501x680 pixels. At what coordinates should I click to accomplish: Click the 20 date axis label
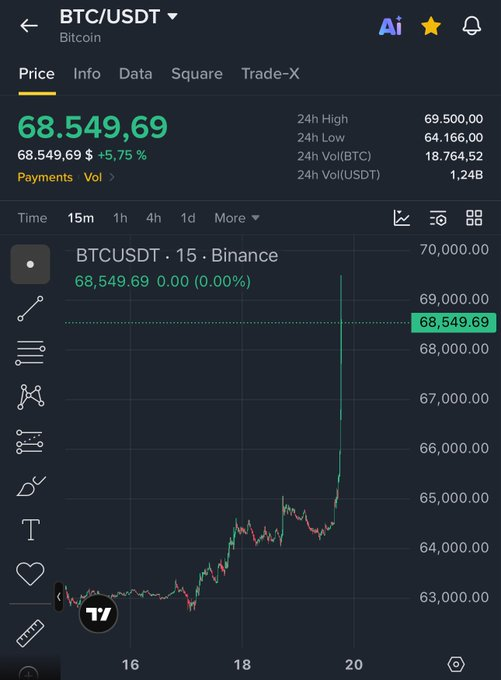[354, 664]
